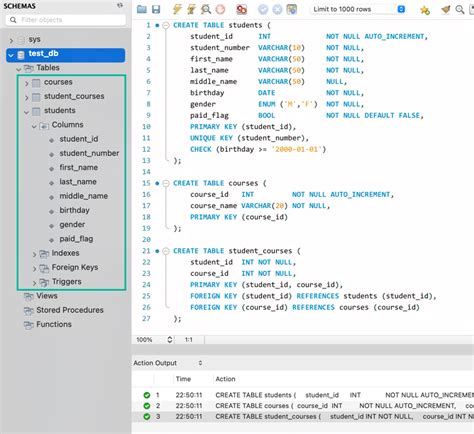Fold the CREATE TABLE student_courses block
The width and height of the screenshot is (474, 434).
[166, 251]
